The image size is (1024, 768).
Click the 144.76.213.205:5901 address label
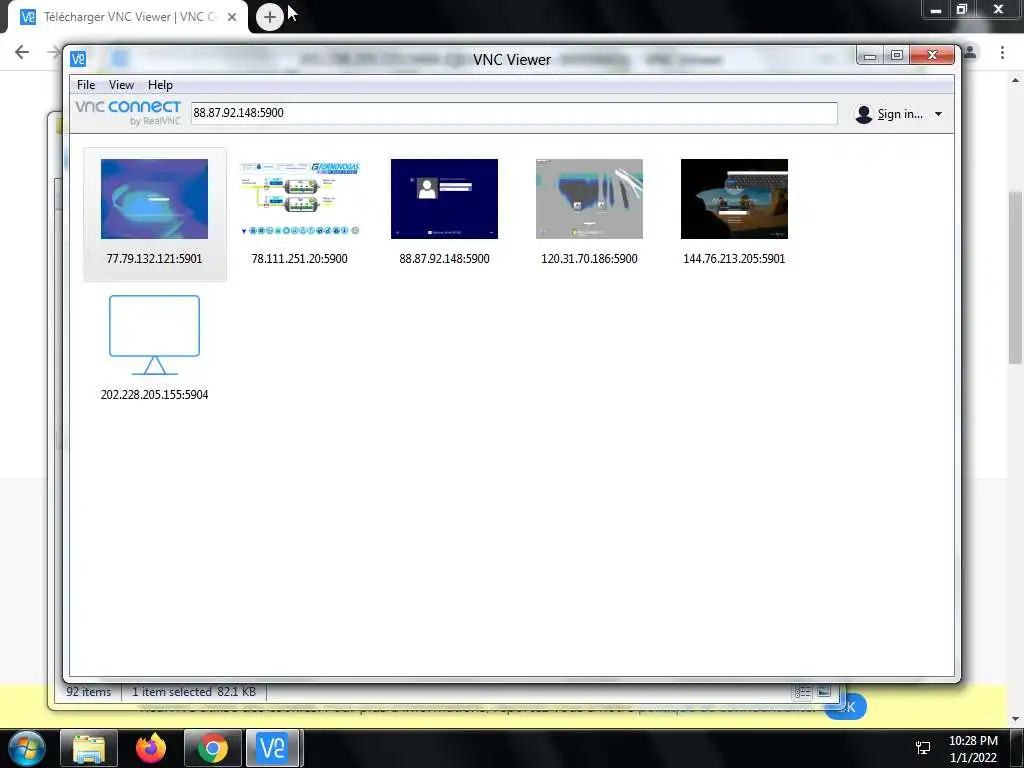(x=734, y=259)
